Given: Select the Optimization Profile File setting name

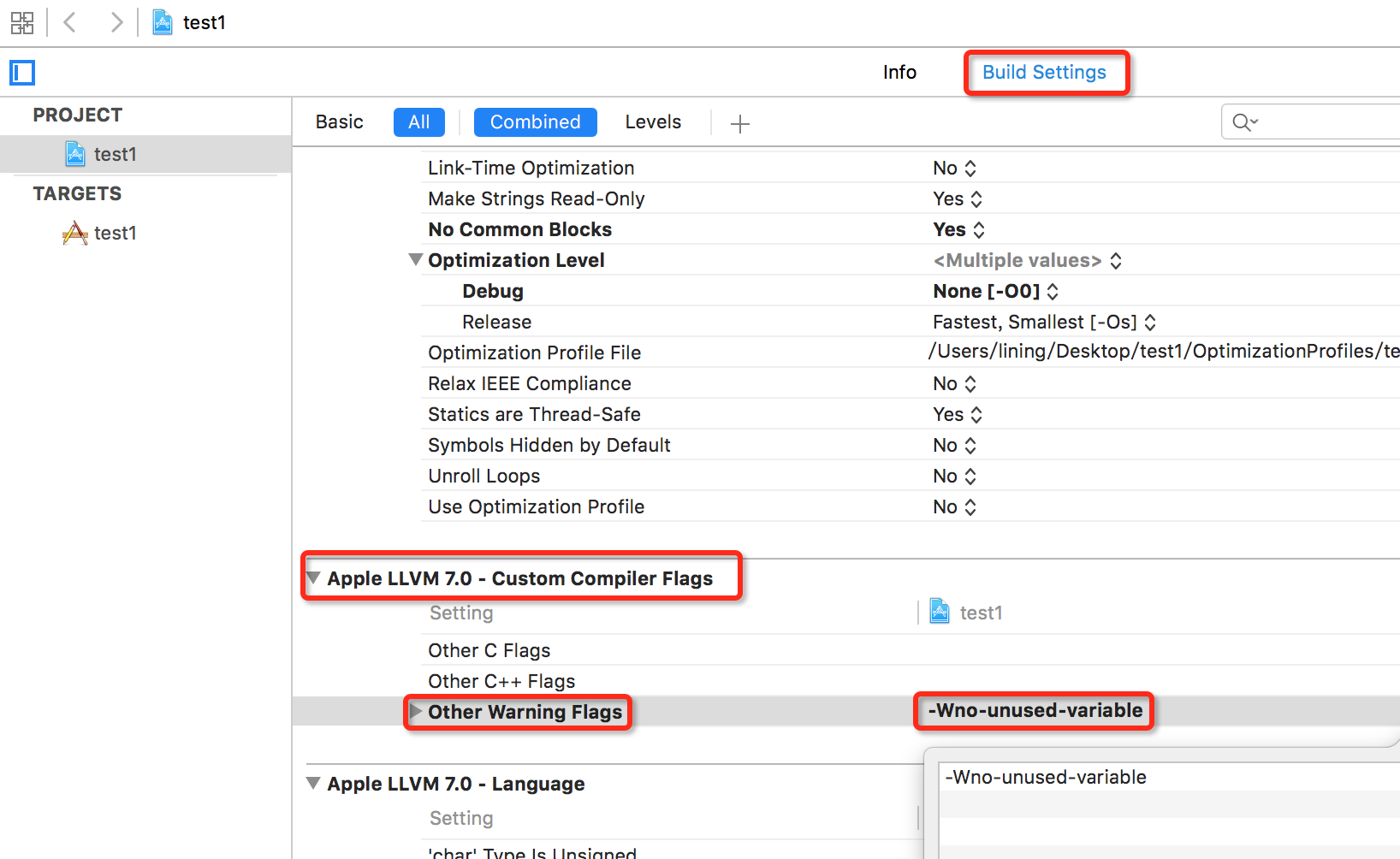Looking at the screenshot, I should [534, 352].
